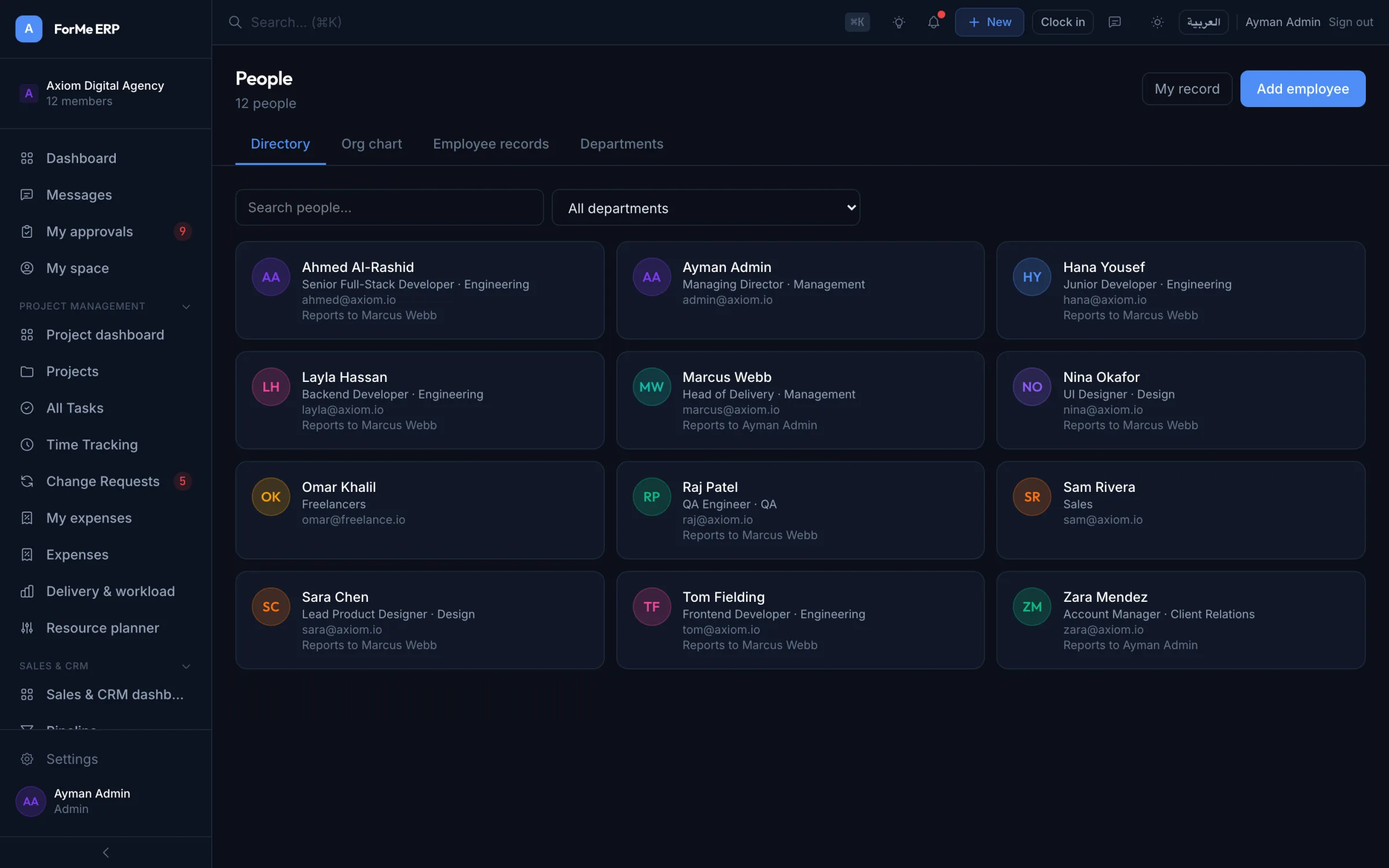This screenshot has width=1389, height=868.
Task: Open the All departments dropdown
Action: 705,208
